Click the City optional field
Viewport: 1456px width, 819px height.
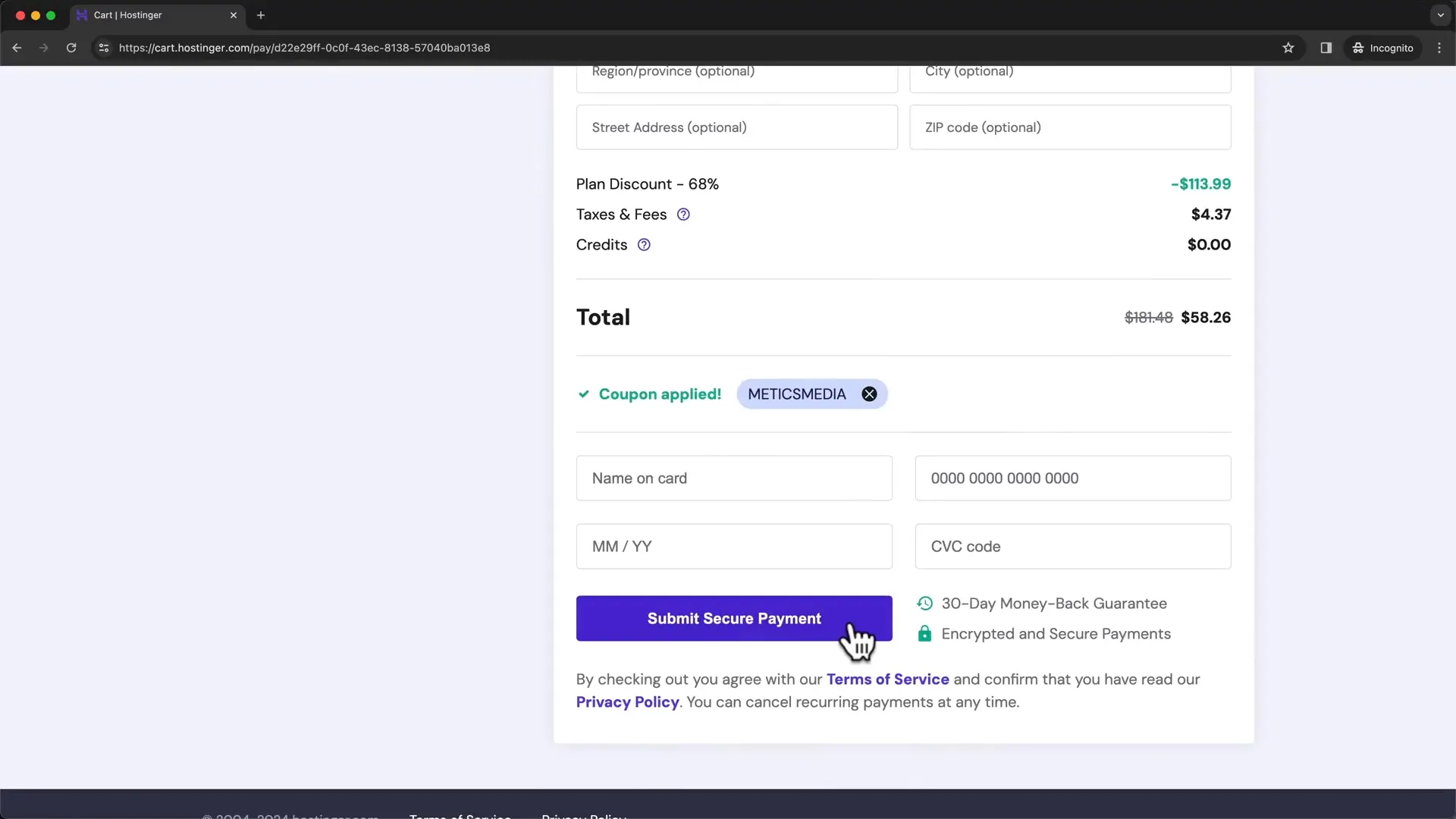pos(1071,73)
